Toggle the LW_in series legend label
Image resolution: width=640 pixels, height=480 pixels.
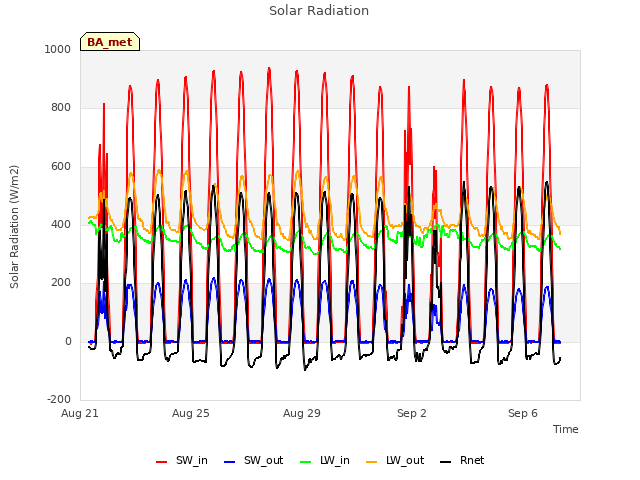click(x=335, y=460)
